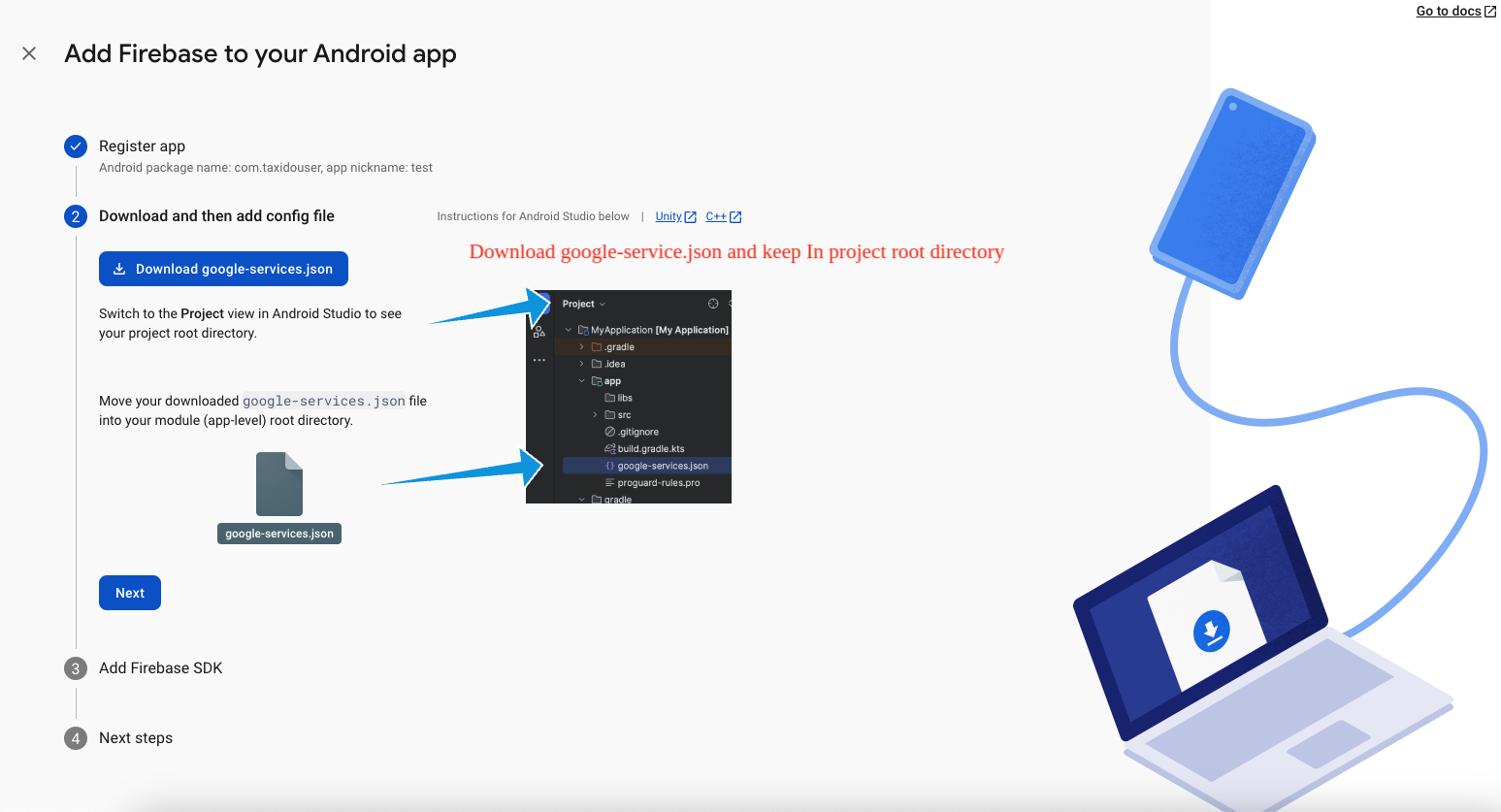Click the Register app completed checkmark icon
The image size is (1501, 812).
point(76,146)
